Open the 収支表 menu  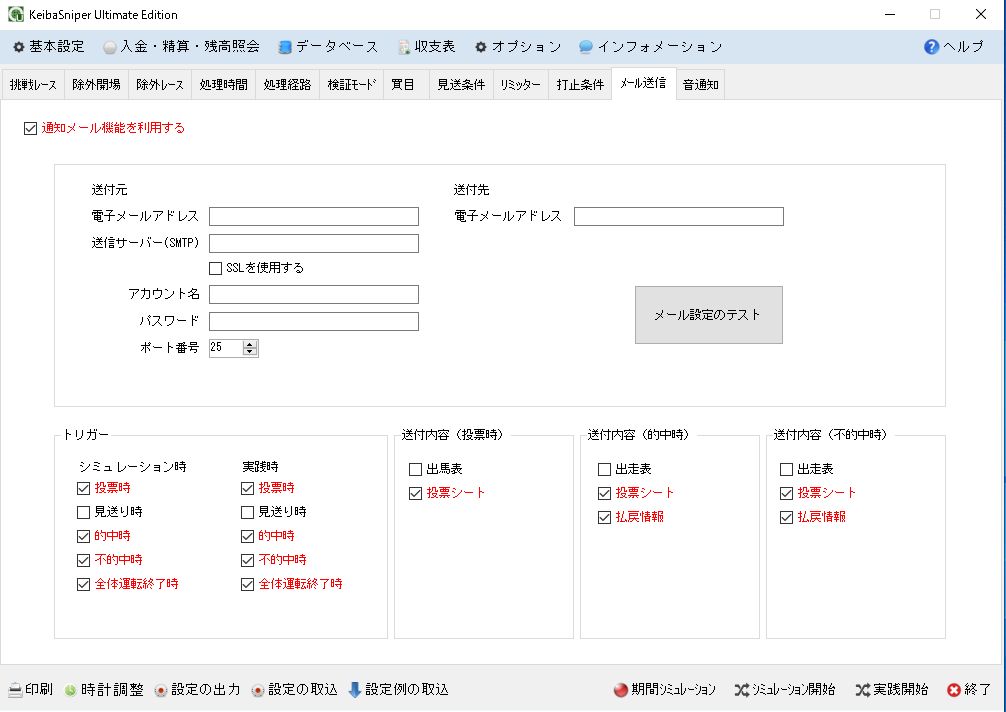pos(427,47)
